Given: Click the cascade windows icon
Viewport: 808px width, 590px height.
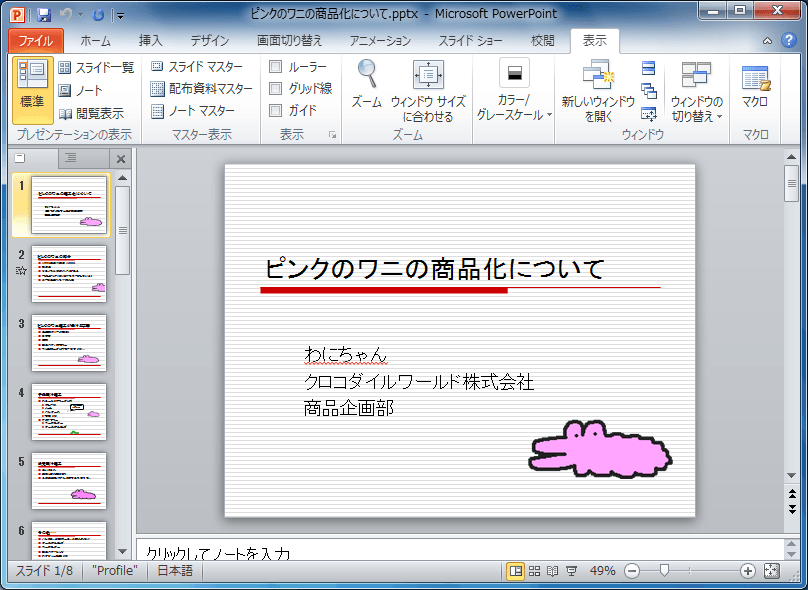Looking at the screenshot, I should (x=649, y=91).
